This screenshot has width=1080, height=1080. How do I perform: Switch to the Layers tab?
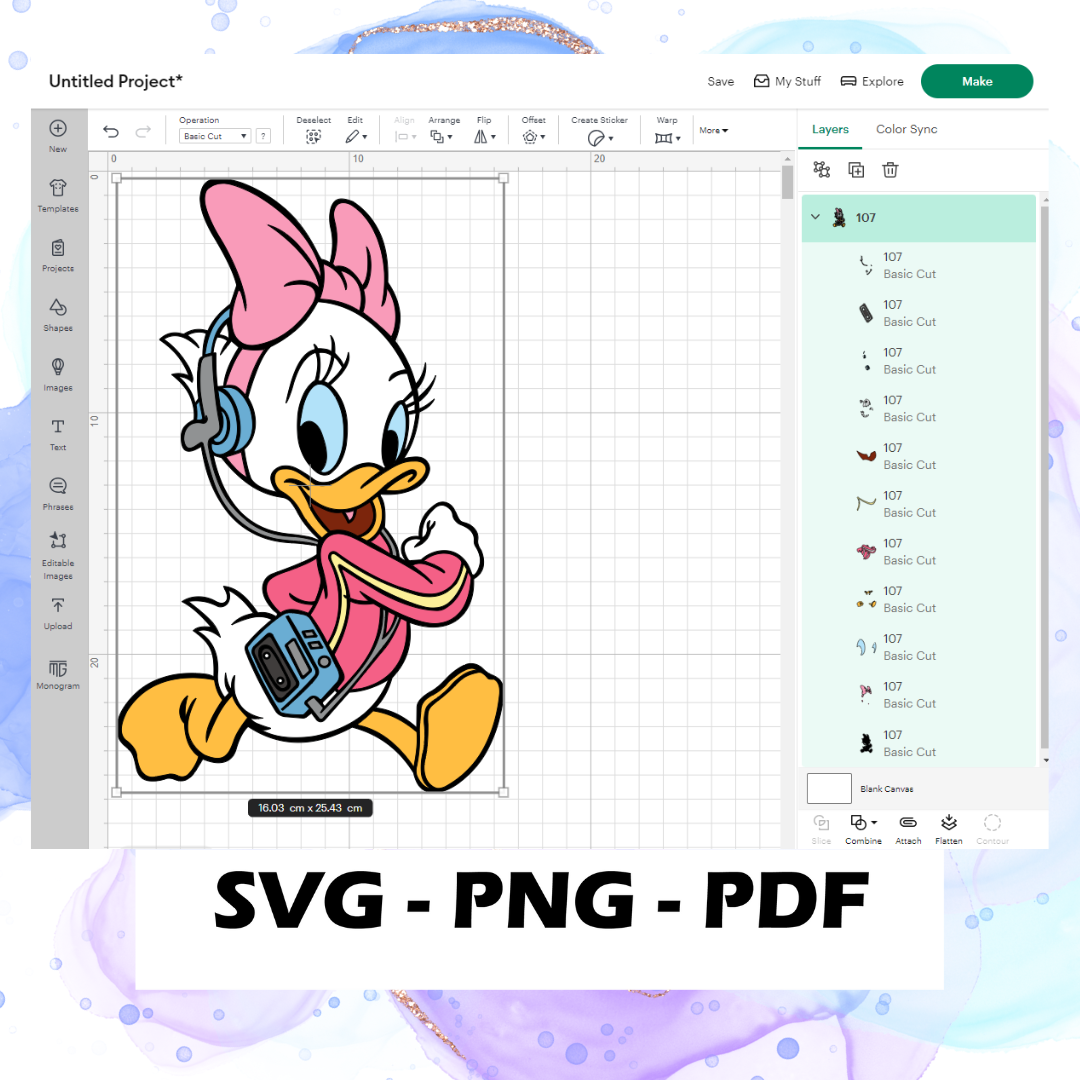point(830,129)
